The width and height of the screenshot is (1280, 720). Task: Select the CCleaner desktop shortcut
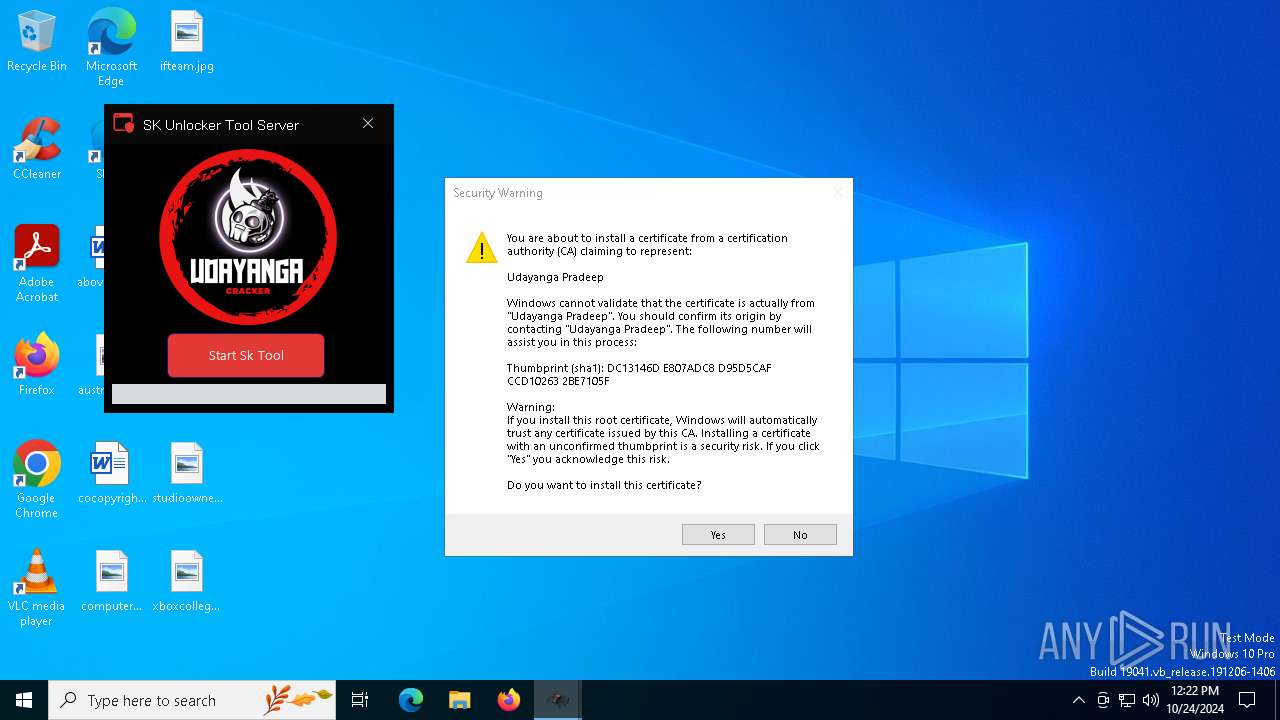(x=37, y=150)
